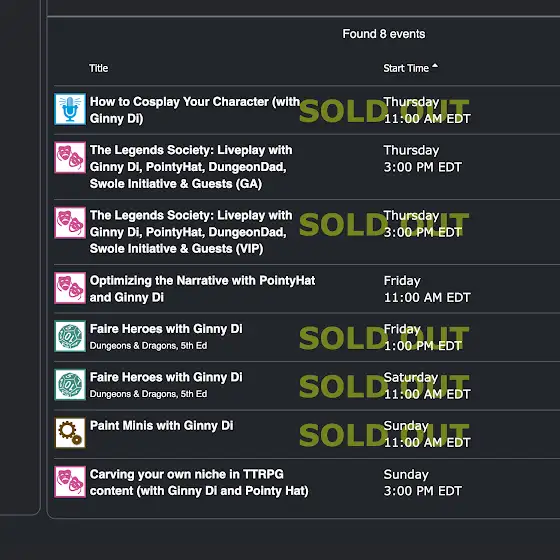
Task: Open Carving your own niche in TTRPG event
Action: [199, 482]
